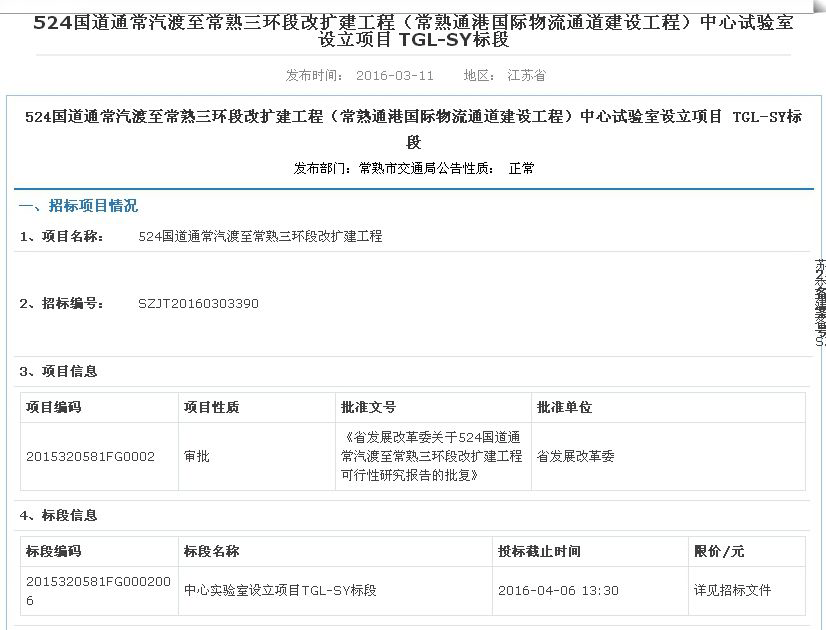
Task: Click the 项目编码 column header
Action: pyautogui.click(x=53, y=407)
